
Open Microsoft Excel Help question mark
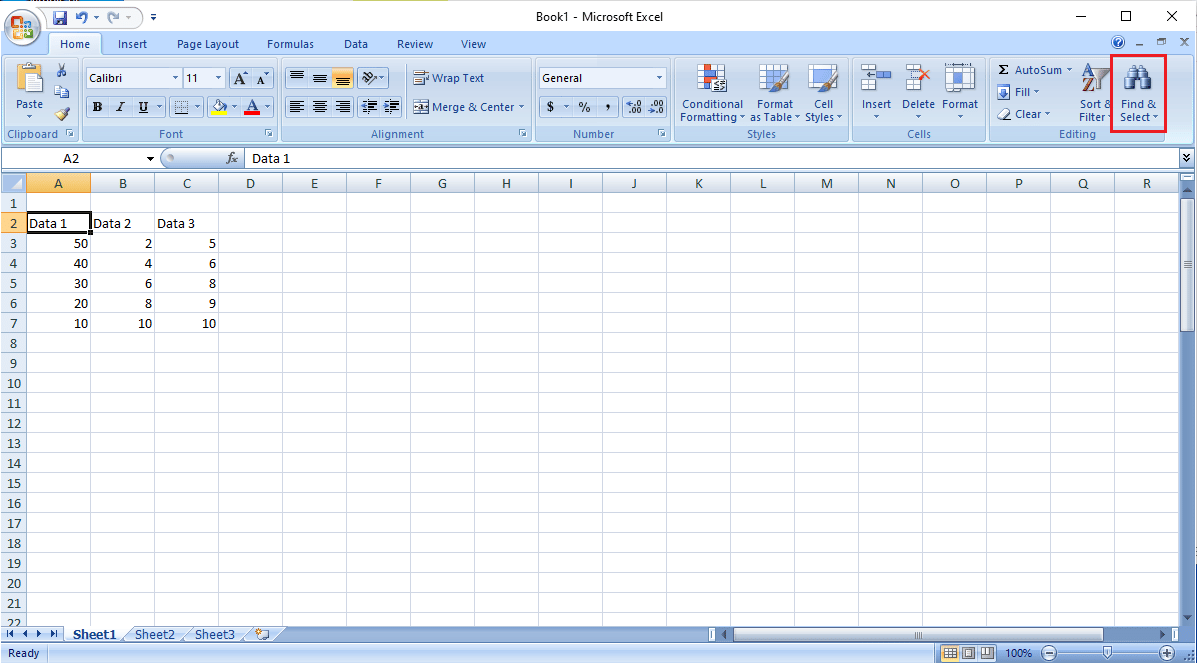point(1118,43)
